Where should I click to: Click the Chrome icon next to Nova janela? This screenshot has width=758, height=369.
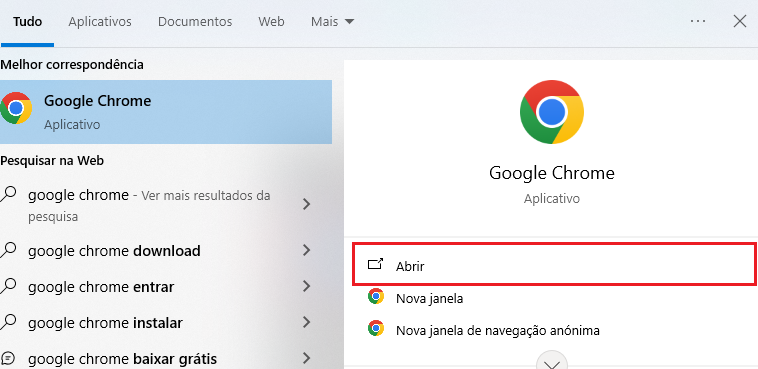tap(376, 296)
